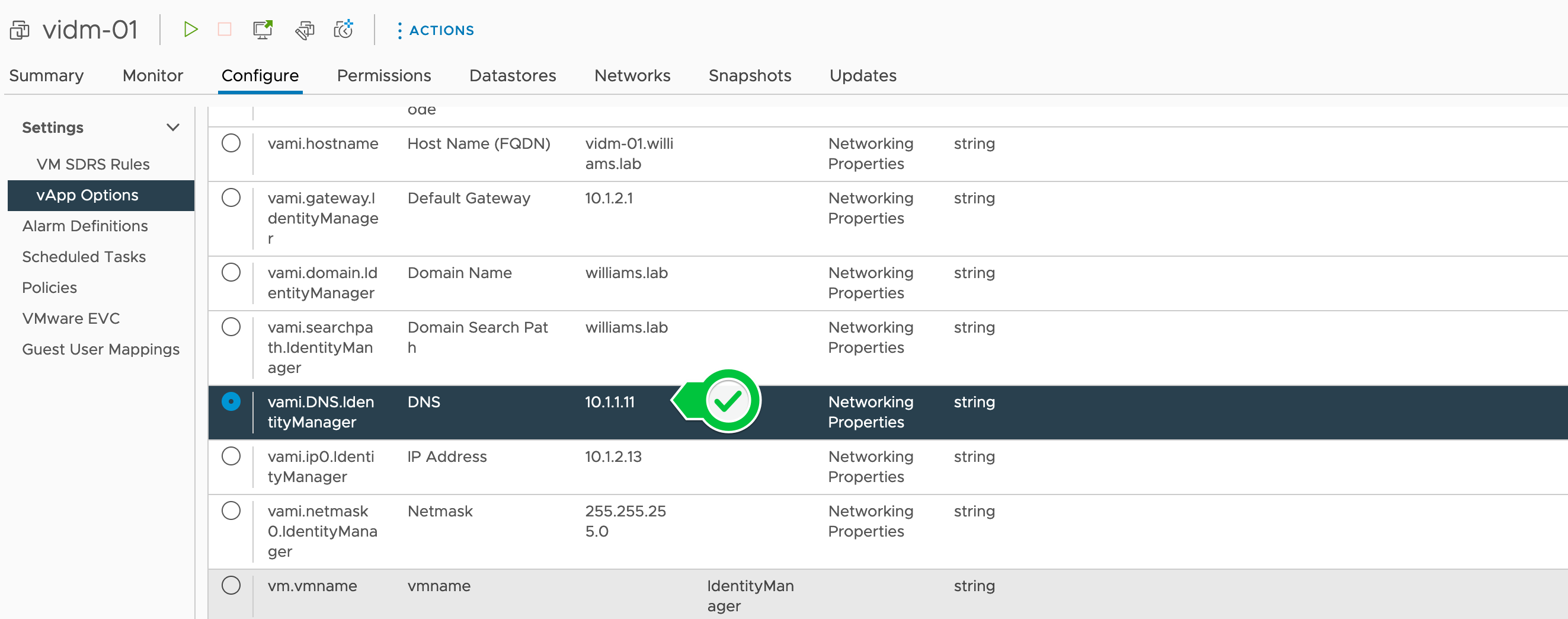
Task: Open Scheduled Tasks in sidebar
Action: (84, 257)
